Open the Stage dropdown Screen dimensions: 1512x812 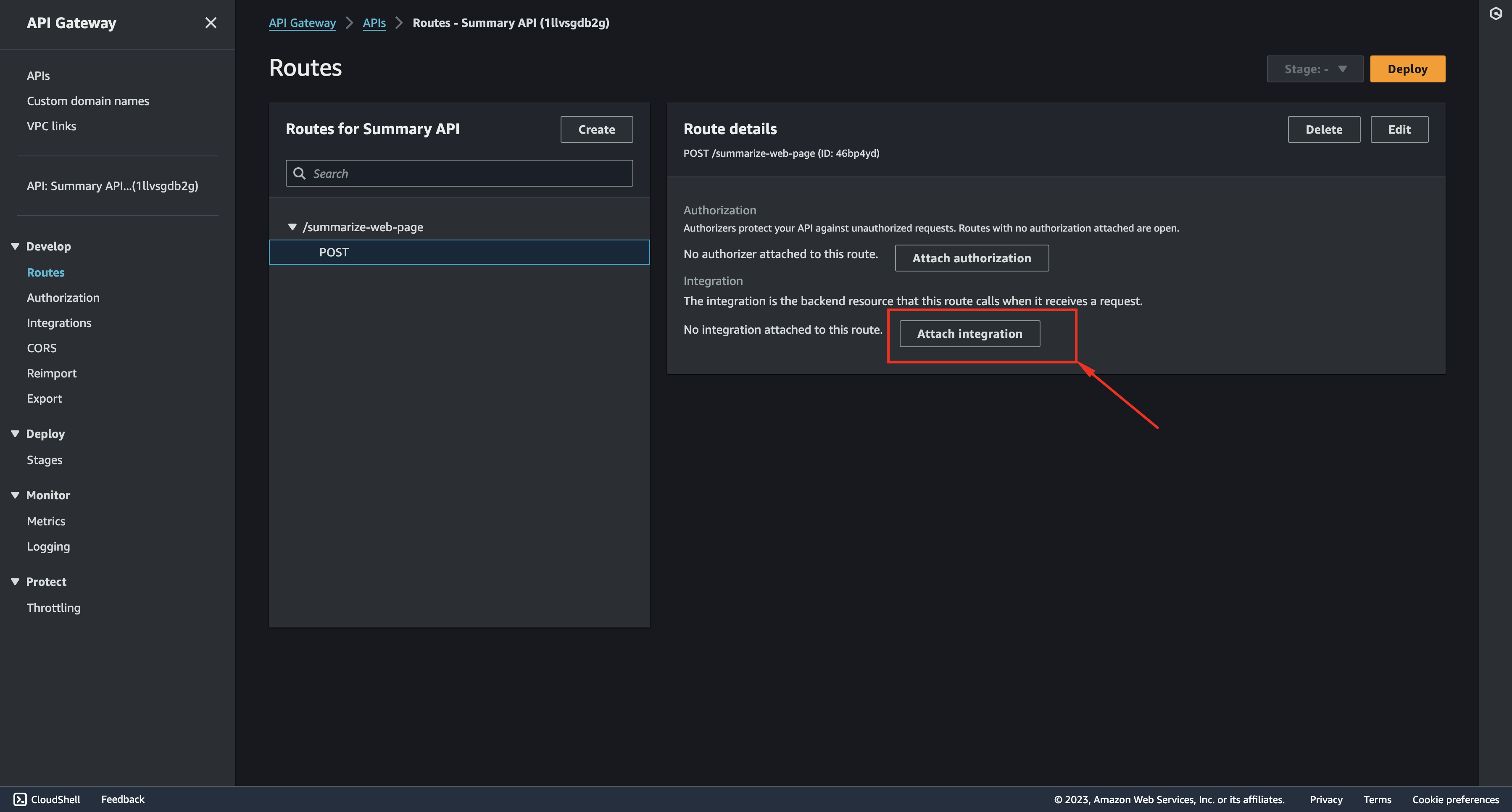point(1315,69)
